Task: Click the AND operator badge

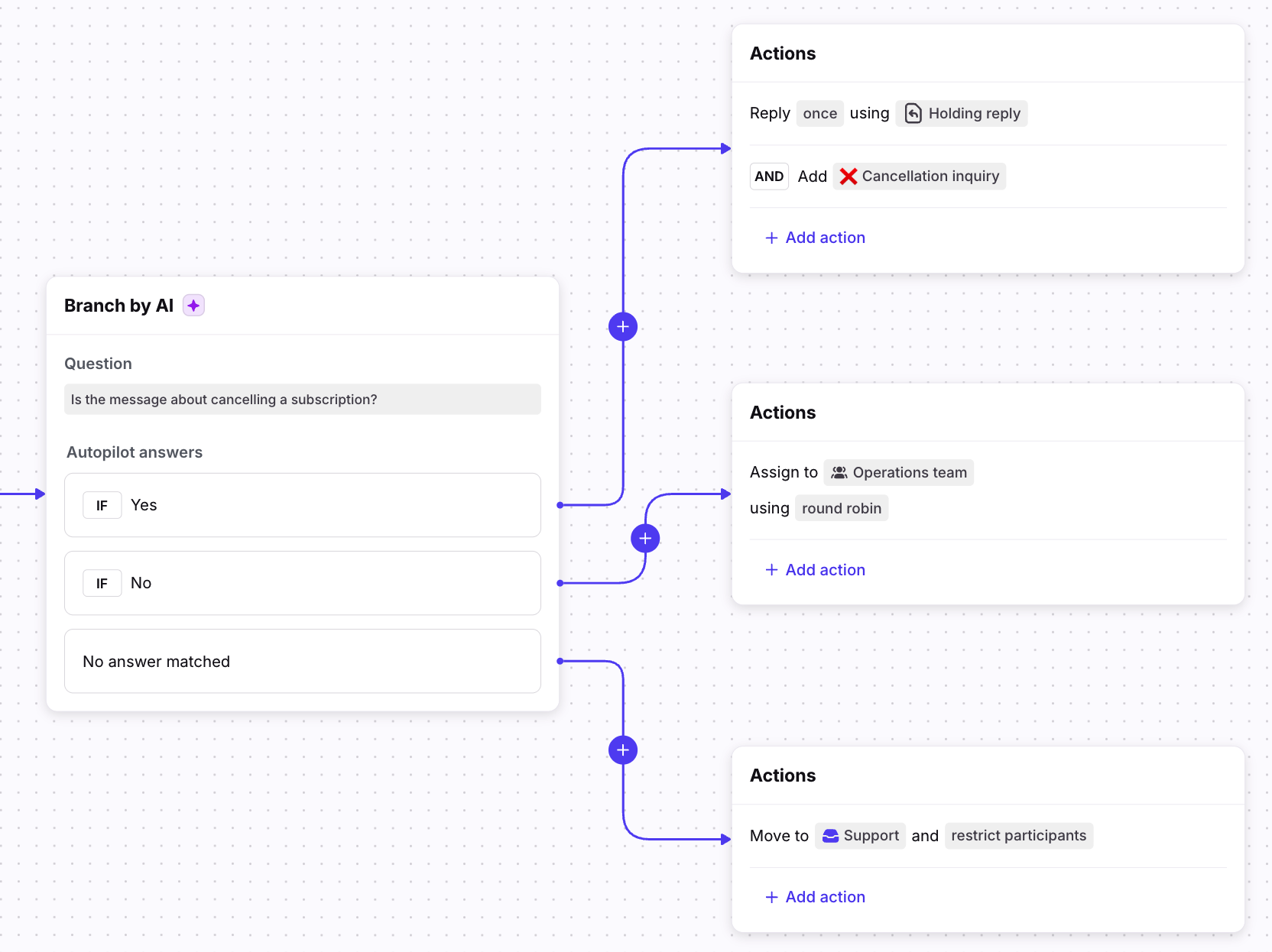Action: coord(769,176)
